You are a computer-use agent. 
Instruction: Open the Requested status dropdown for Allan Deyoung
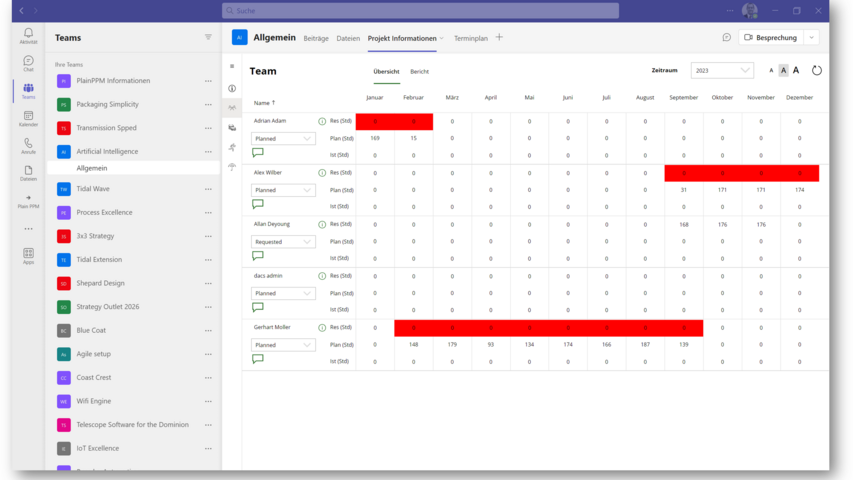[283, 242]
